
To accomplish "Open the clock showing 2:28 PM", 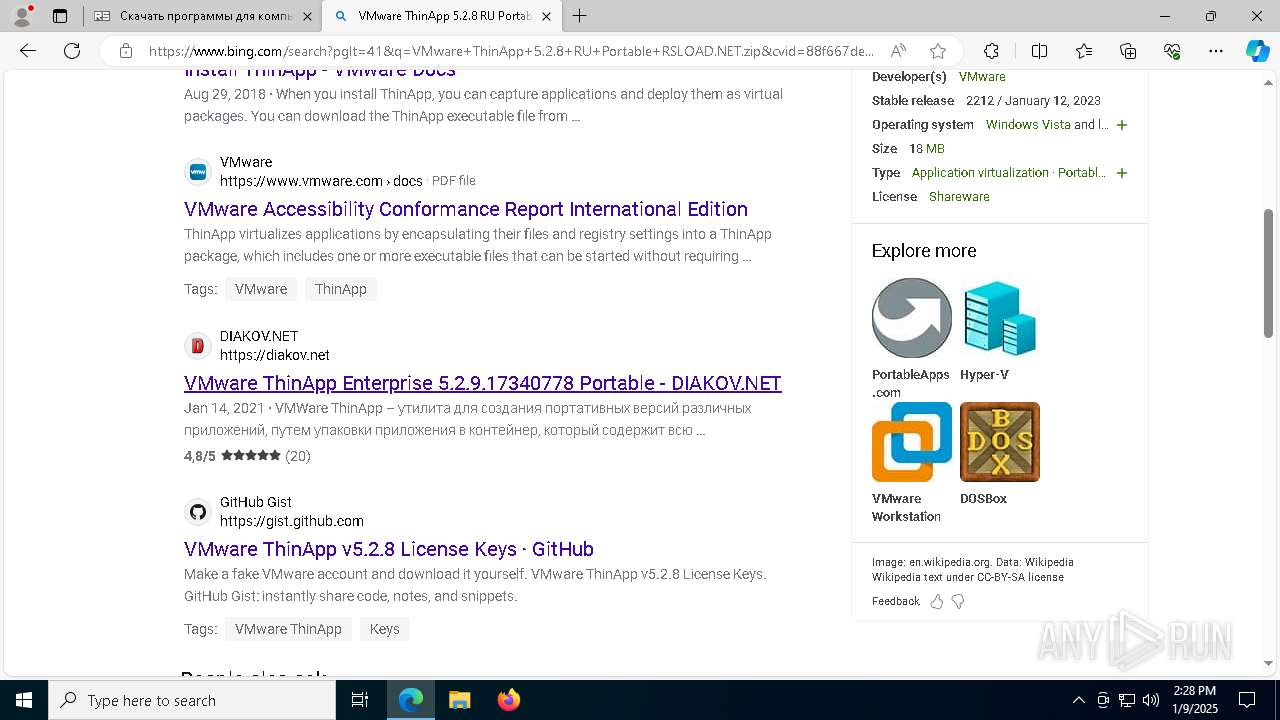I will coord(1195,700).
